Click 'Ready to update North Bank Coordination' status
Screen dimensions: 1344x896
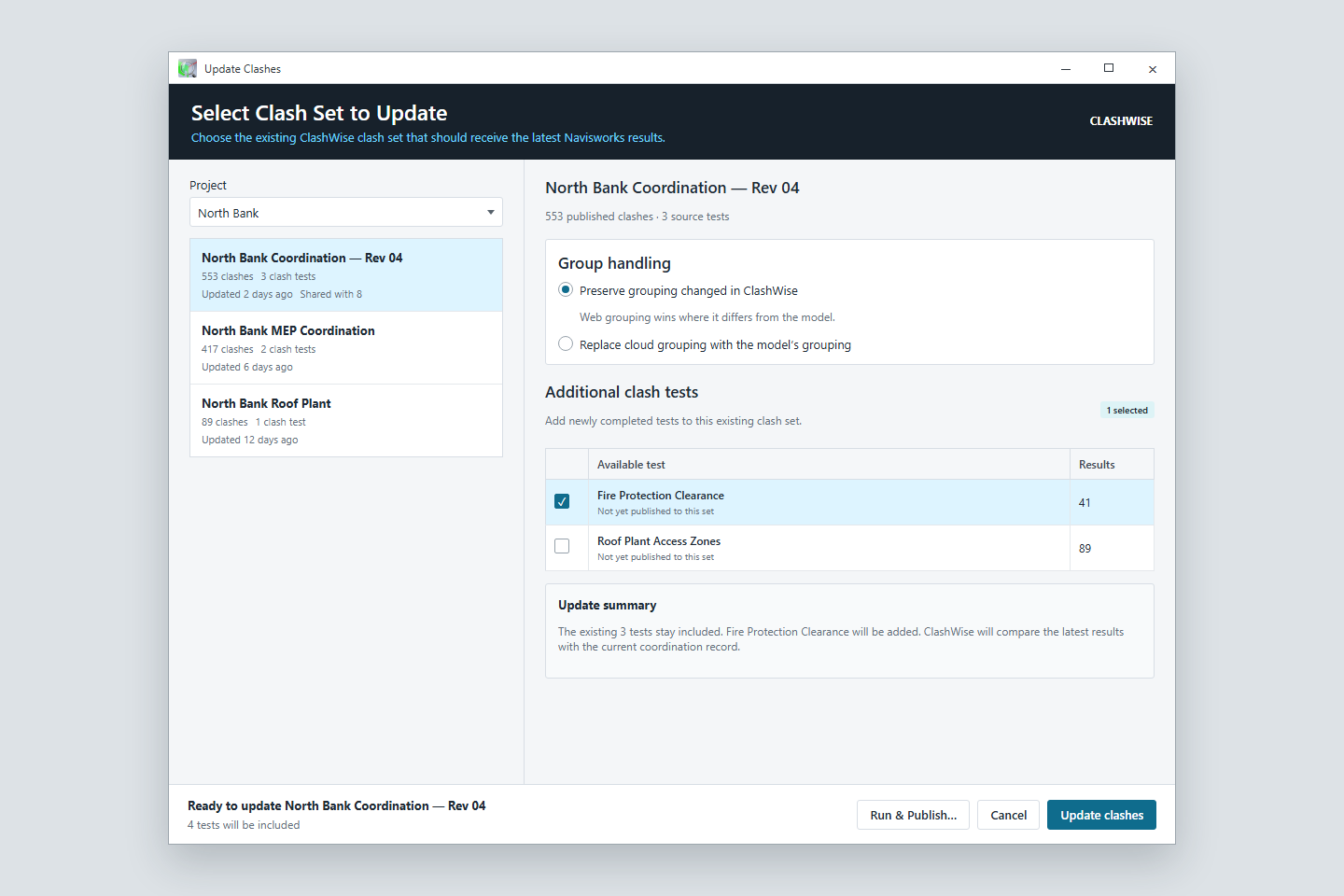337,805
